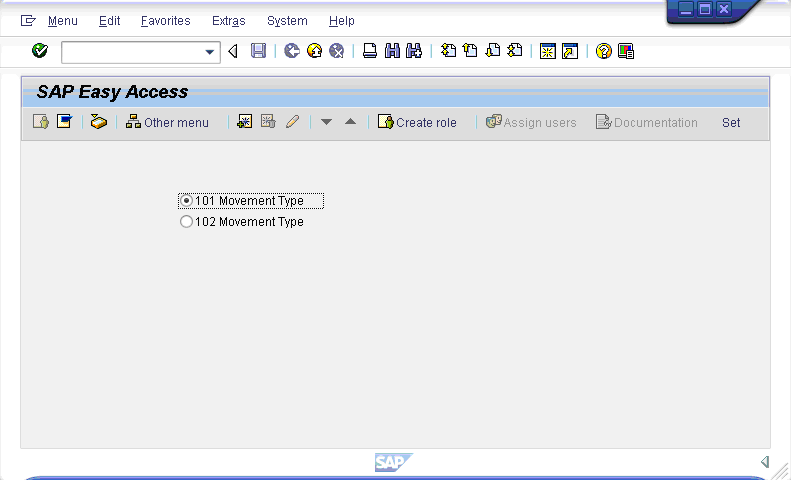Click the Create role button
This screenshot has width=791, height=480.
417,122
